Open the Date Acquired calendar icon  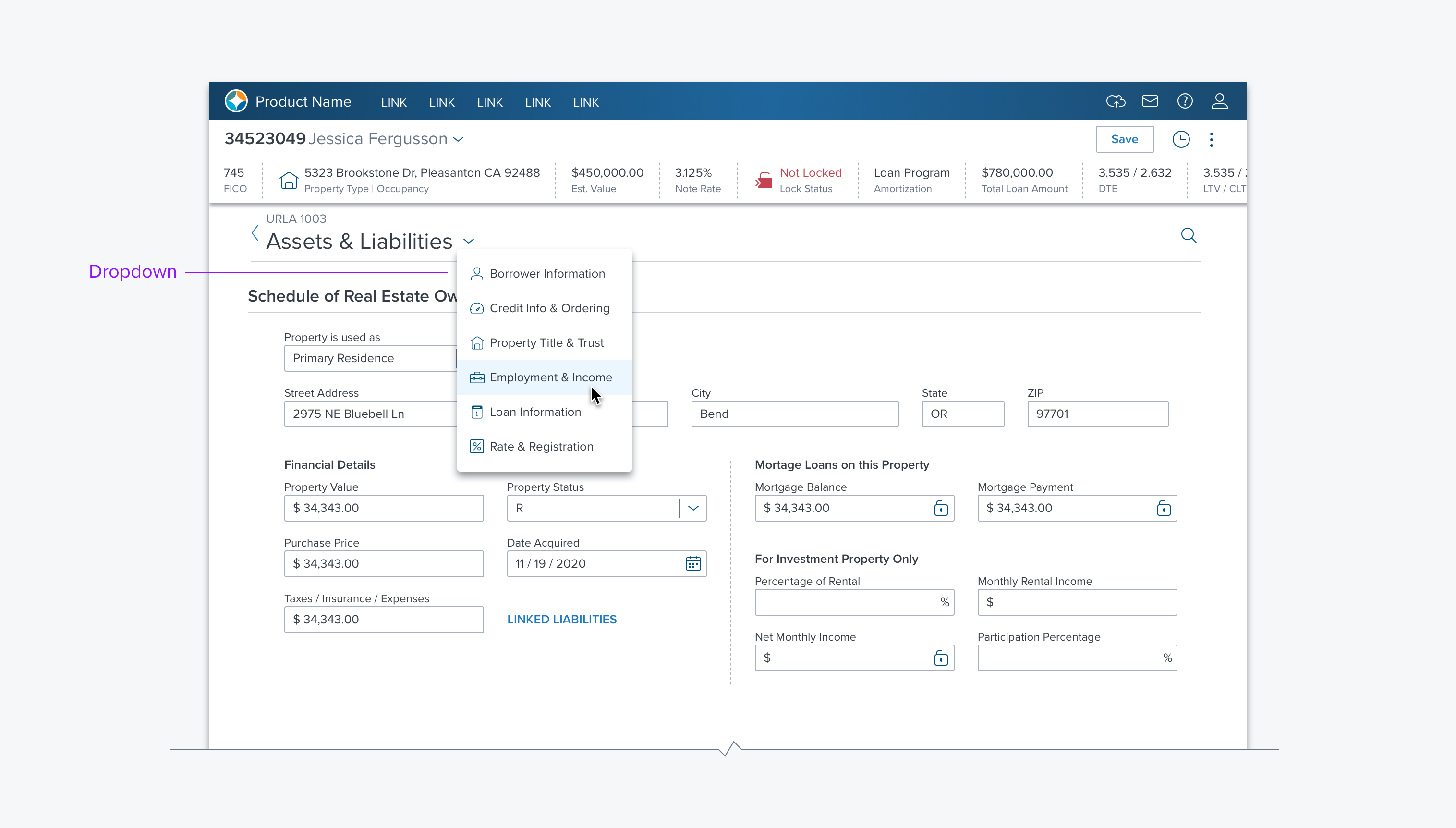tap(693, 563)
